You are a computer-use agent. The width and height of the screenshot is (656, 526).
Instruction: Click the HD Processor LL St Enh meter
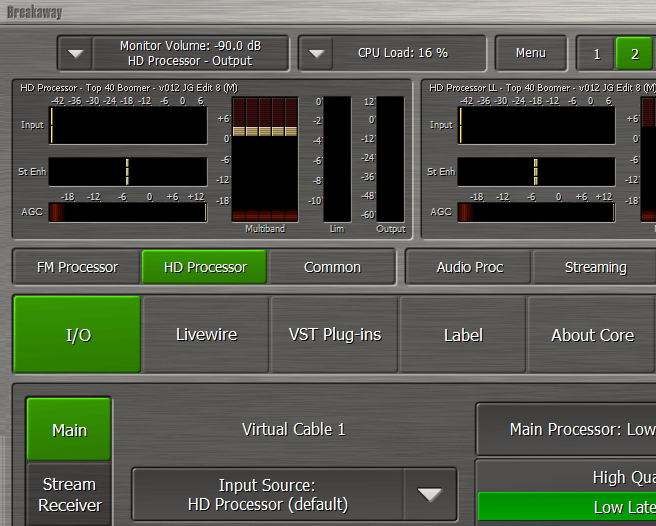(536, 172)
